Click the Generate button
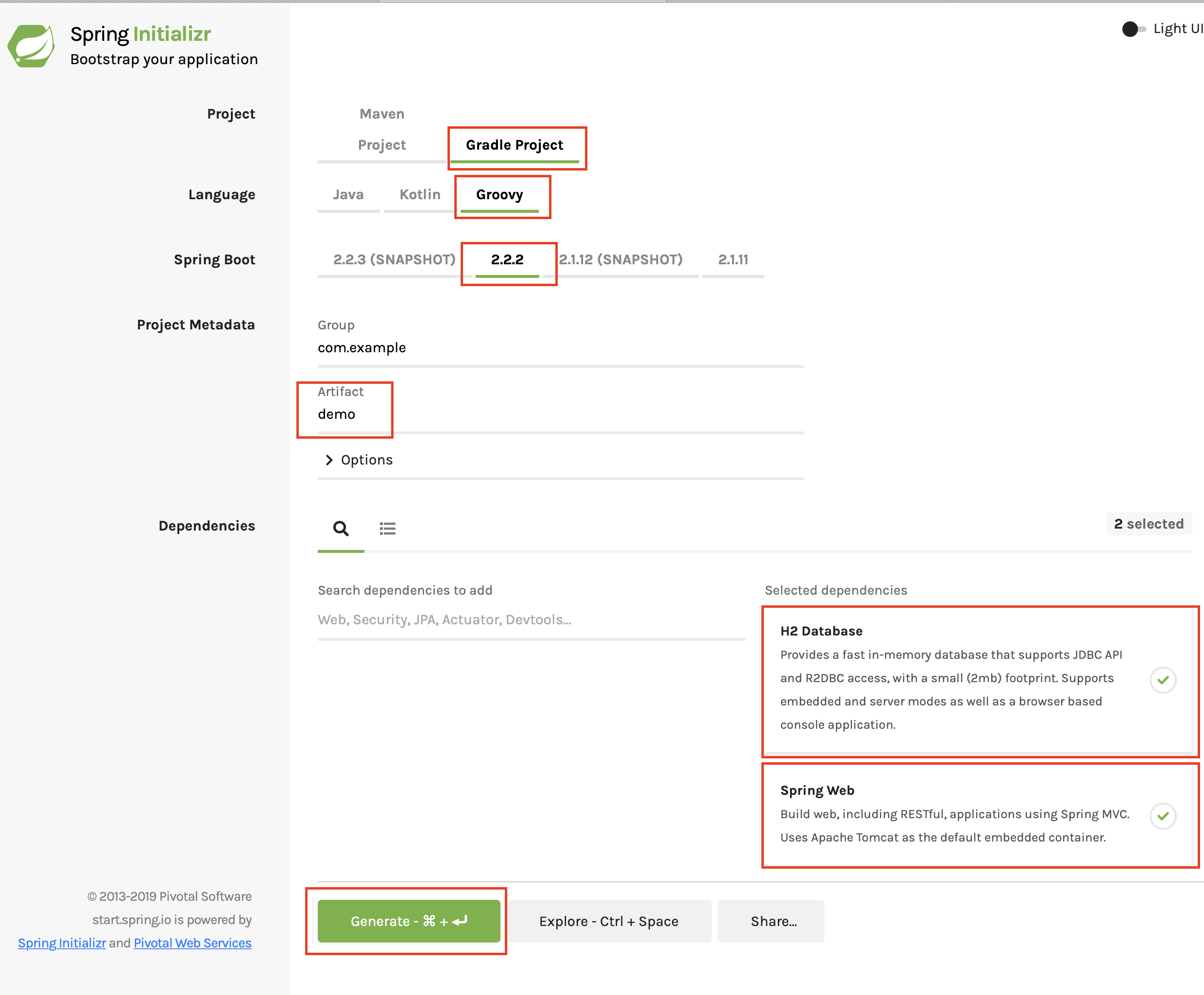This screenshot has height=995, width=1204. click(x=409, y=921)
